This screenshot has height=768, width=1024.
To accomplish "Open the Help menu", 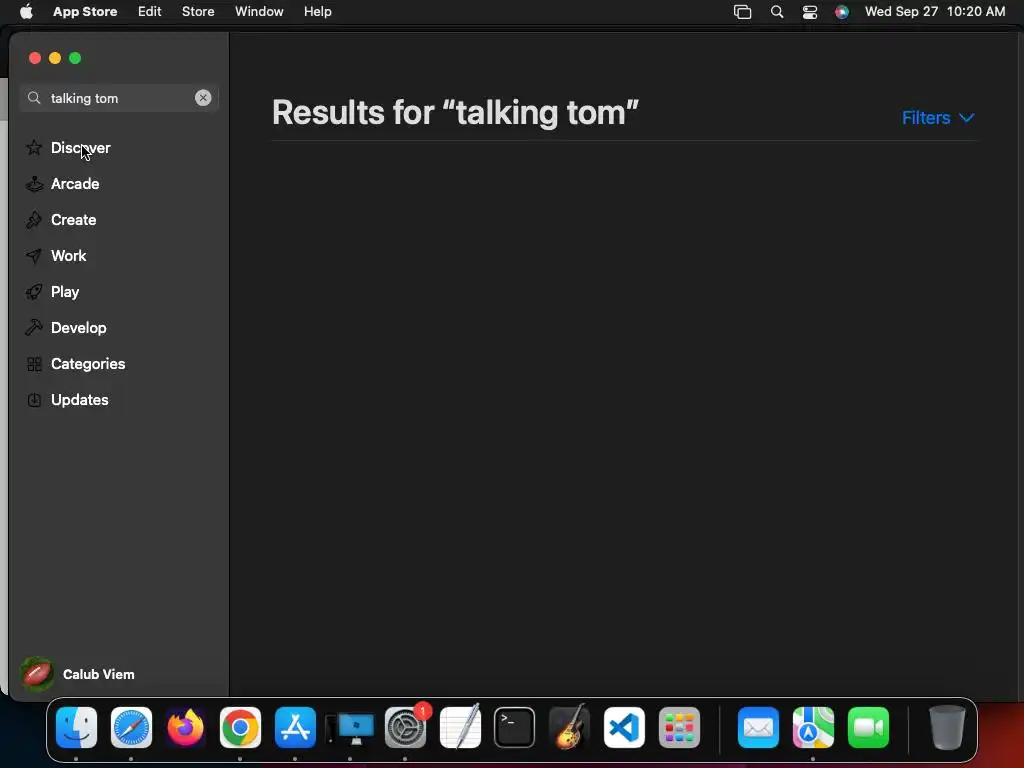I will click(317, 11).
